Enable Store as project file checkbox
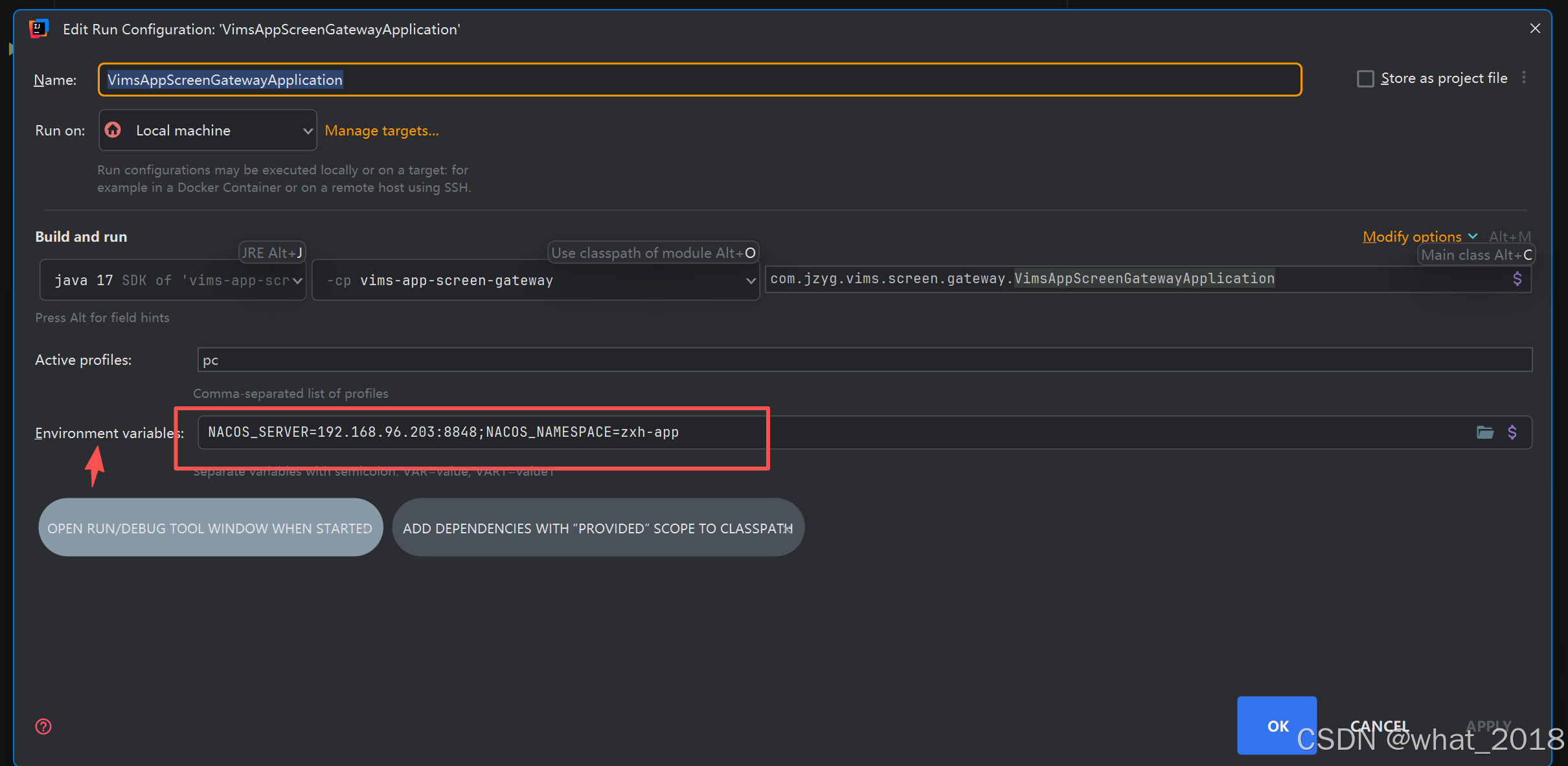1568x766 pixels. point(1365,78)
